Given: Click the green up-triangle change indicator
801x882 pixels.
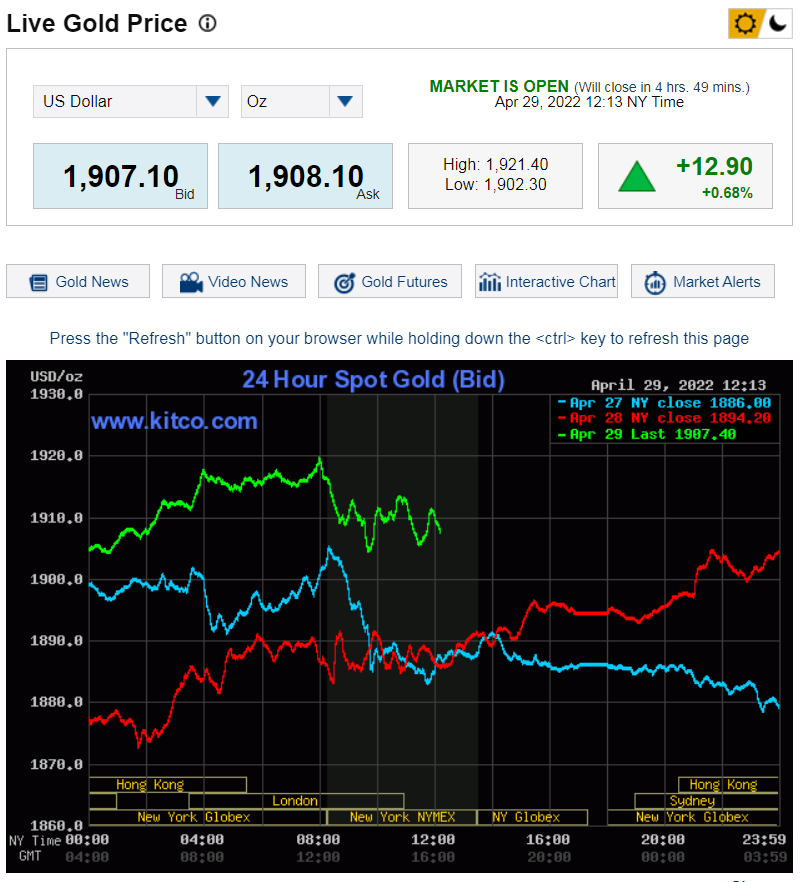Looking at the screenshot, I should click(637, 177).
